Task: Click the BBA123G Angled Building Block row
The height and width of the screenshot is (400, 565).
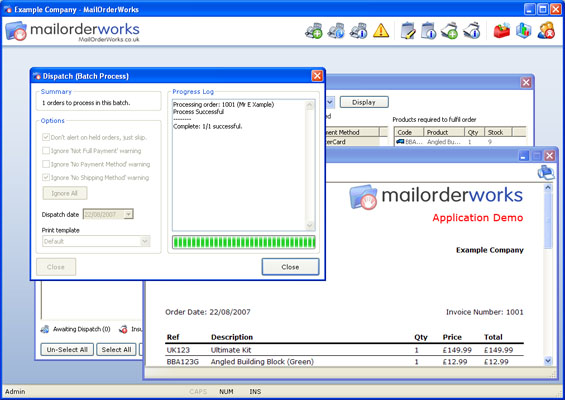Action: point(344,361)
